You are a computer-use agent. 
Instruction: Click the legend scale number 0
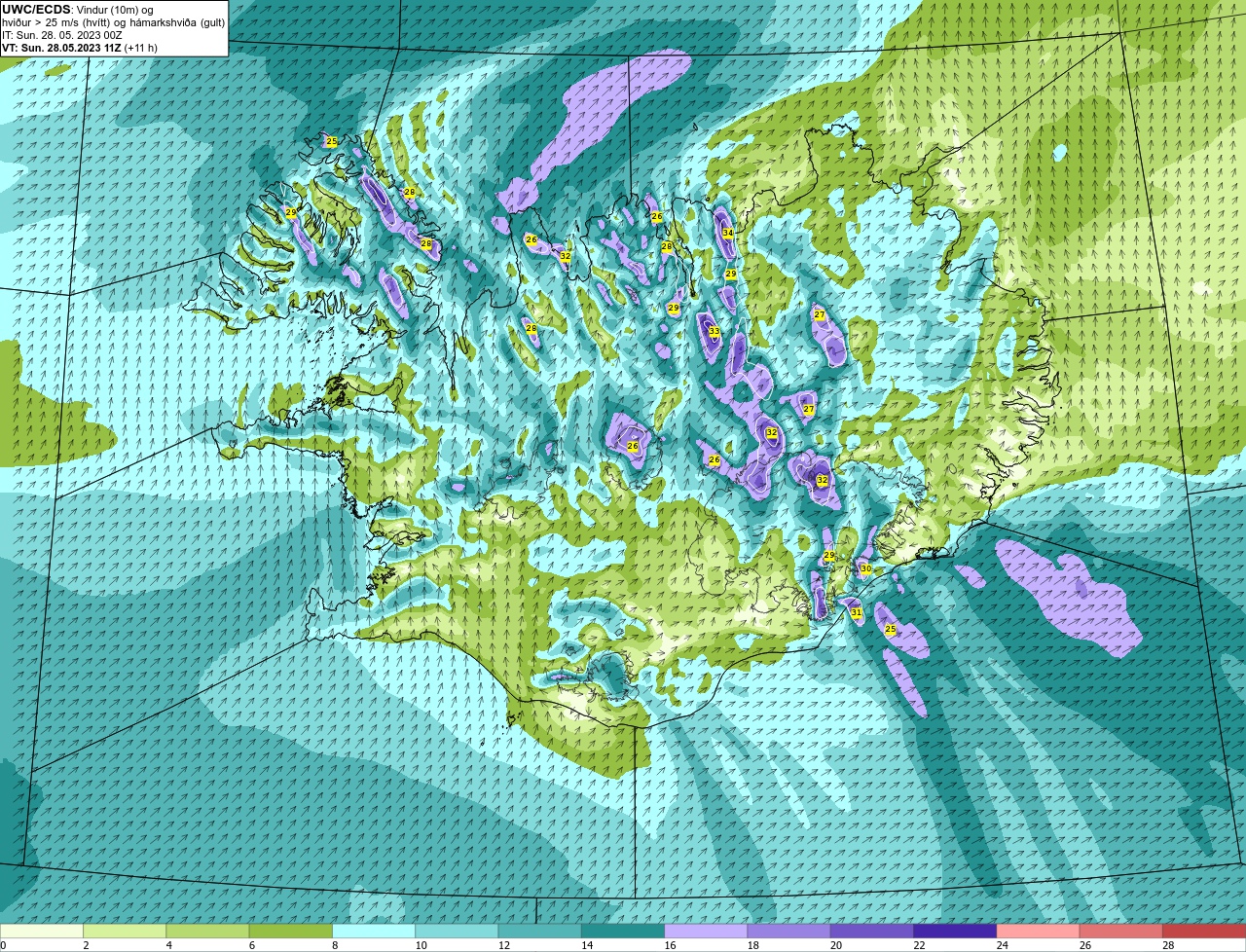click(x=4, y=945)
